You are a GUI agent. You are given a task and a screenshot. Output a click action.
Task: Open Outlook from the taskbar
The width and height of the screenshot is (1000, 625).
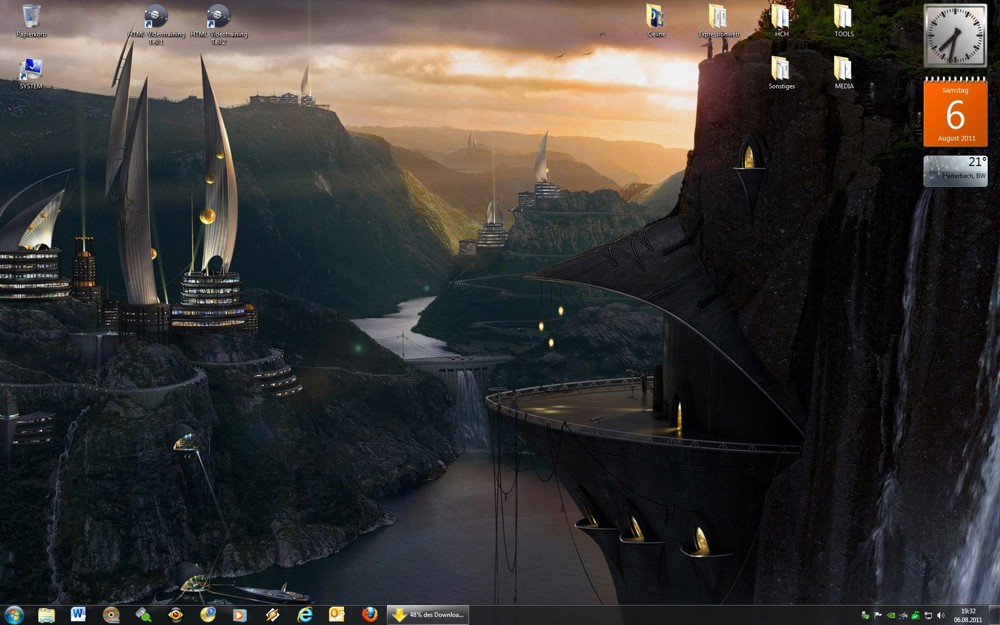pos(337,614)
